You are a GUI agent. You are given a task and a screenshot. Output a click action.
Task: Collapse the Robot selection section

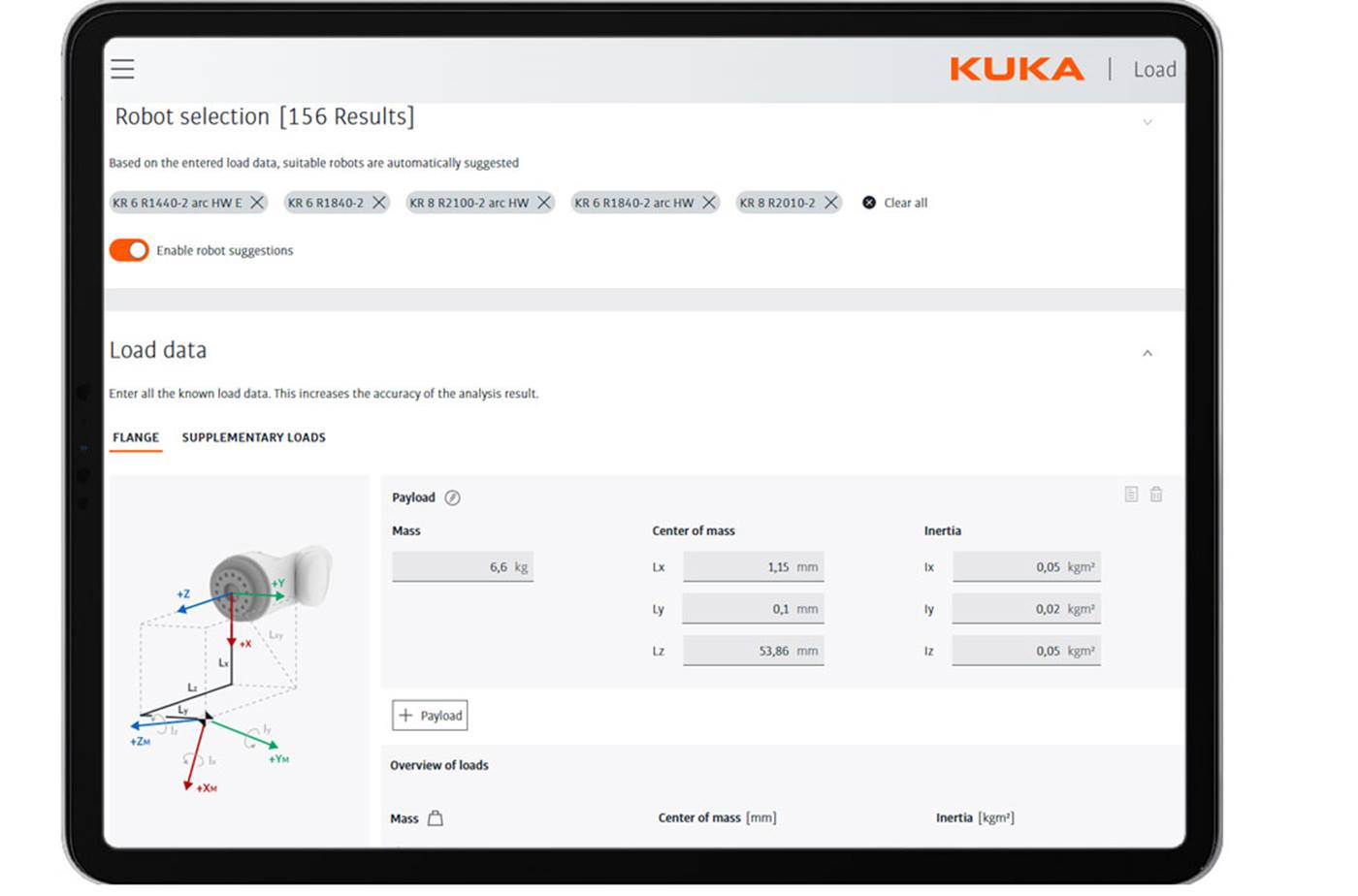pyautogui.click(x=1148, y=122)
